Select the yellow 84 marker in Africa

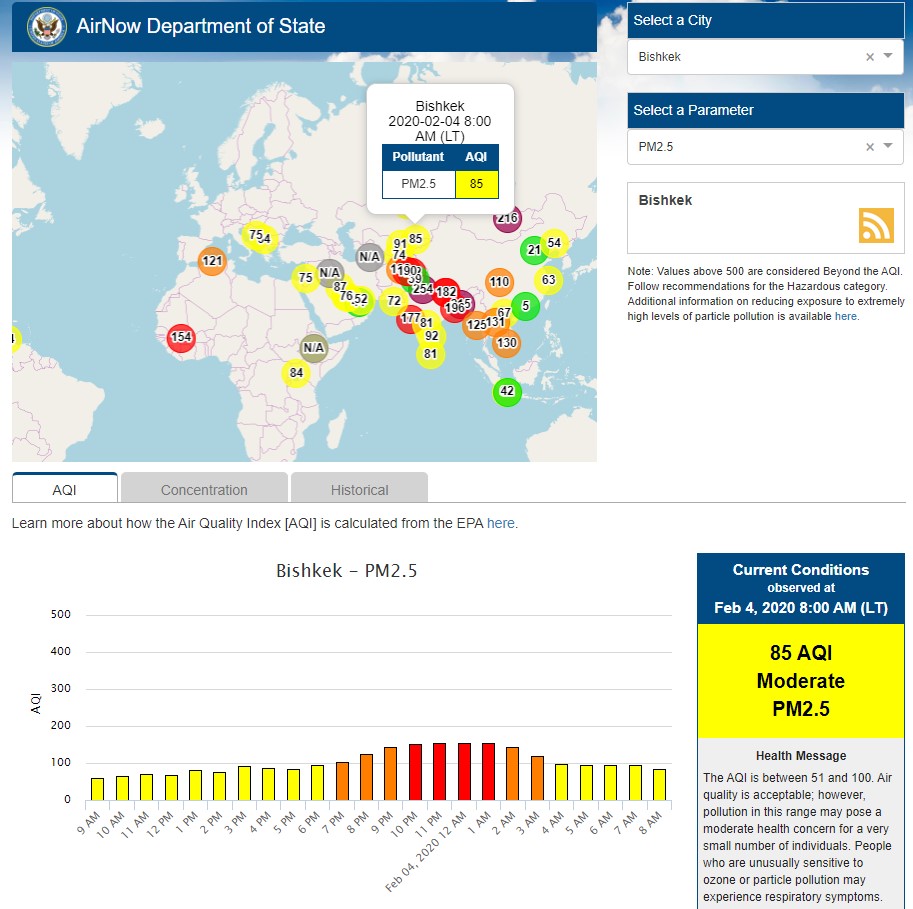pyautogui.click(x=296, y=373)
